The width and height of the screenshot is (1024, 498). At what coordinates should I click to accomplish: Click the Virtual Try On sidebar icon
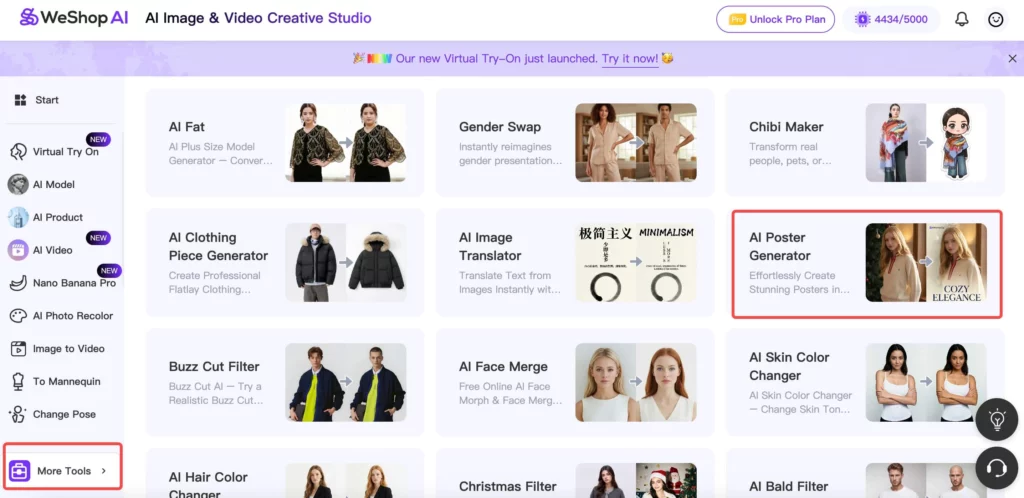(x=18, y=151)
